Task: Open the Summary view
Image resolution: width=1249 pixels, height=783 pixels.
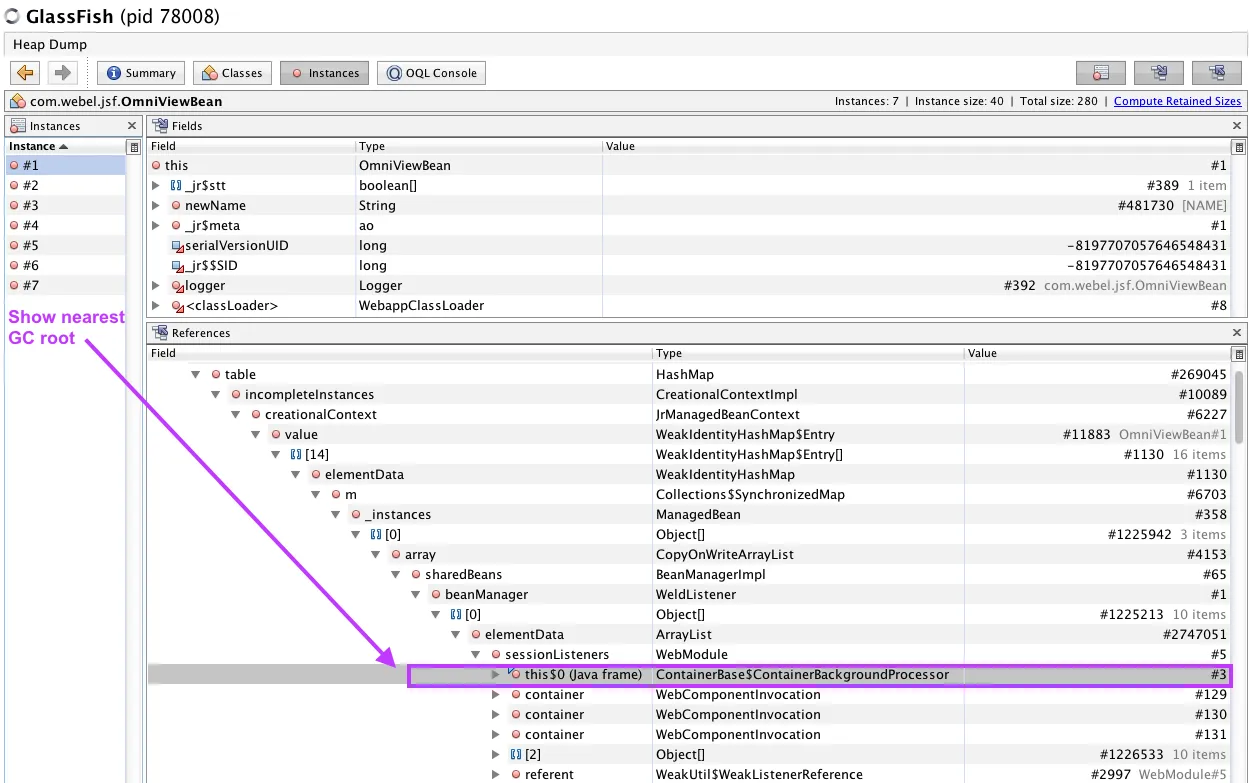Action: (x=141, y=73)
